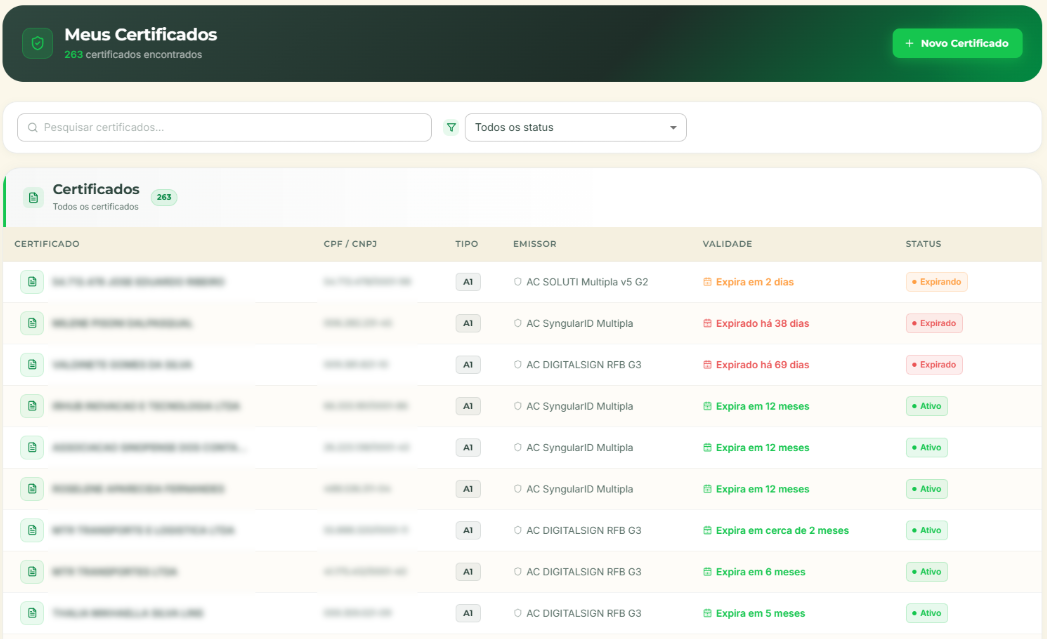Click the Ativo badge in the Expira em 6 meses row
1047x639 pixels.
coord(927,572)
